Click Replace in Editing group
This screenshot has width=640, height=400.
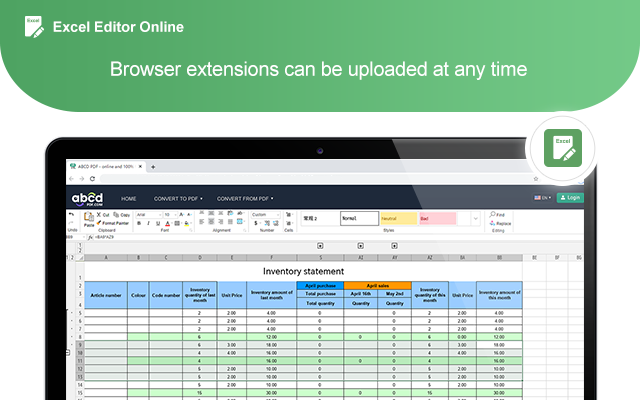tap(500, 223)
